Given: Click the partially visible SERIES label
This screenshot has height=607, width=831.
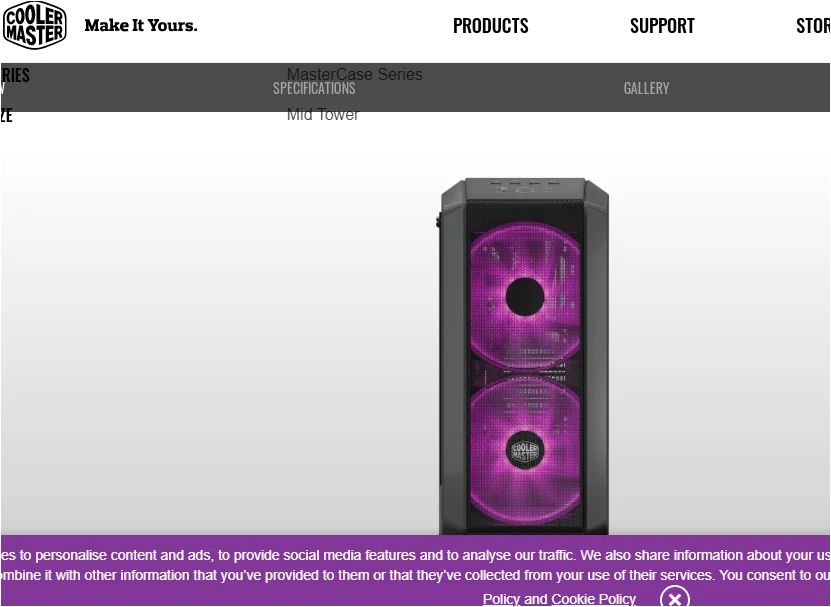Looking at the screenshot, I should tap(15, 75).
